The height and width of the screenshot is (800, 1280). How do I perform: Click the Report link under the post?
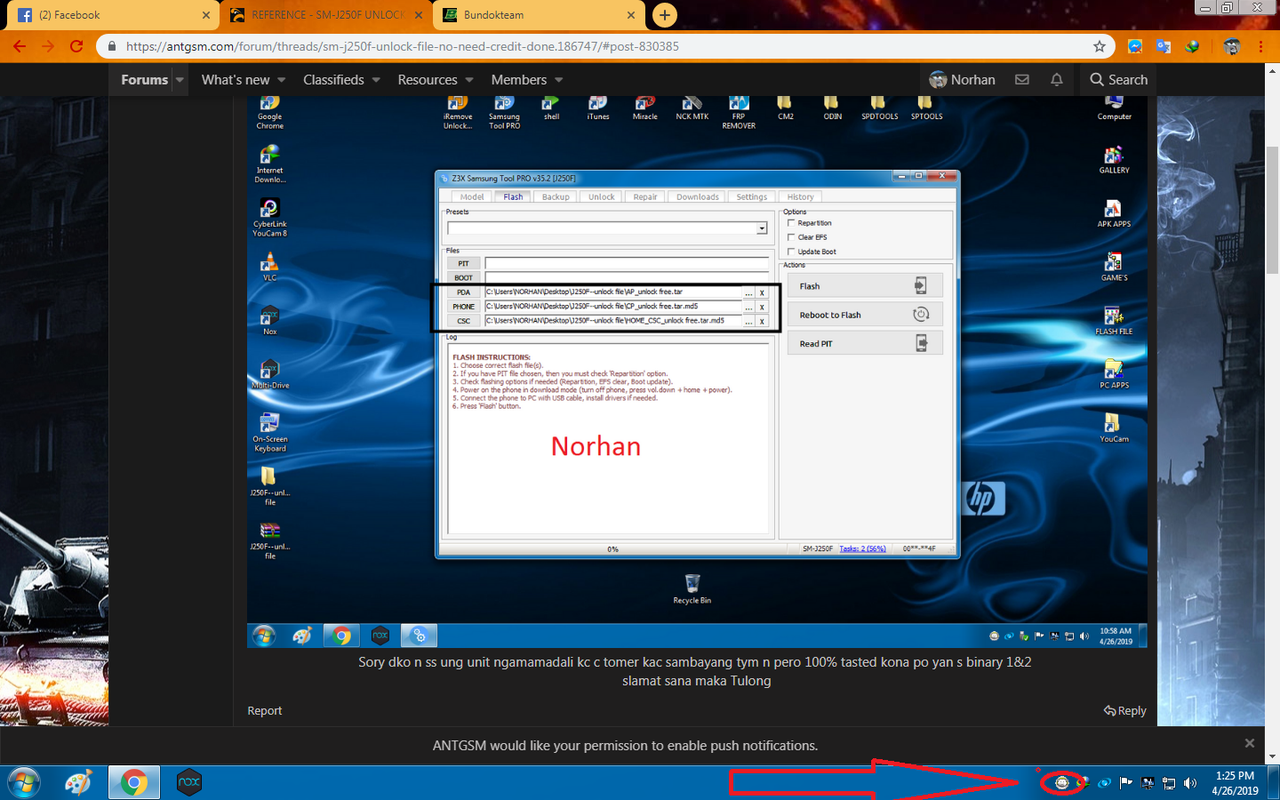pyautogui.click(x=265, y=710)
